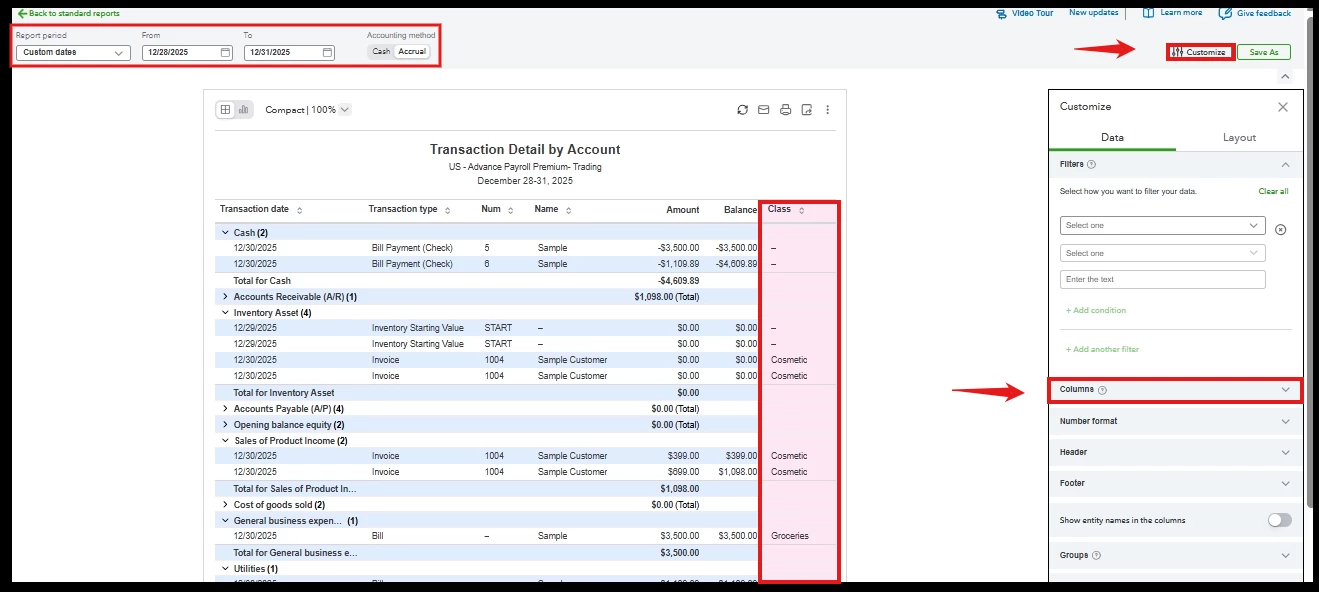
Task: Switch to the Layout tab
Action: [1239, 138]
